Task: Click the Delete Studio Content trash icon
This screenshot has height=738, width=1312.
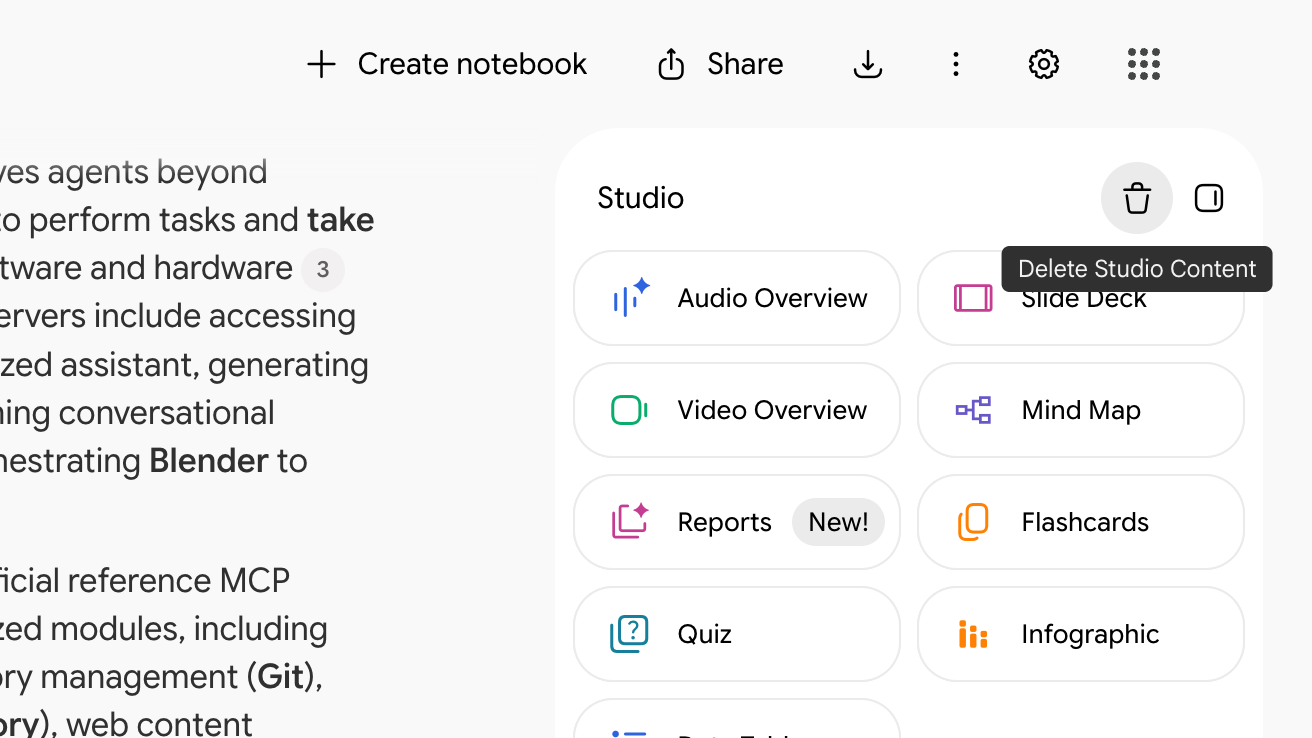Action: coord(1137,198)
